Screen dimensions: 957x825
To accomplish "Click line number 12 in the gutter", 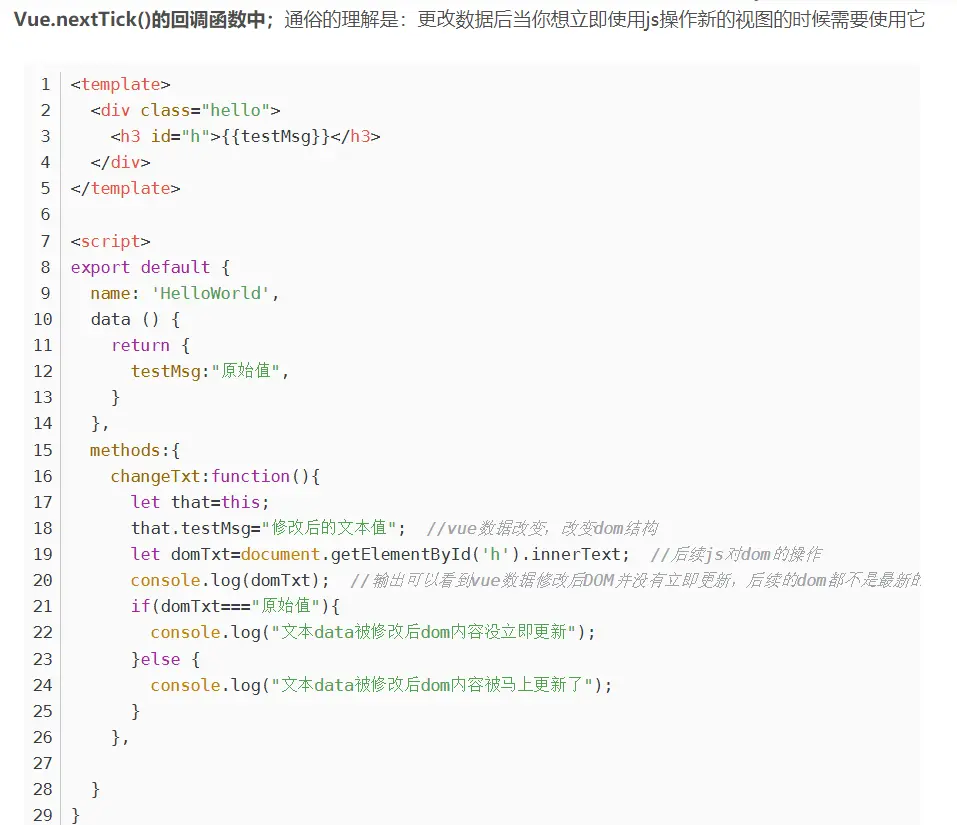I will point(43,371).
